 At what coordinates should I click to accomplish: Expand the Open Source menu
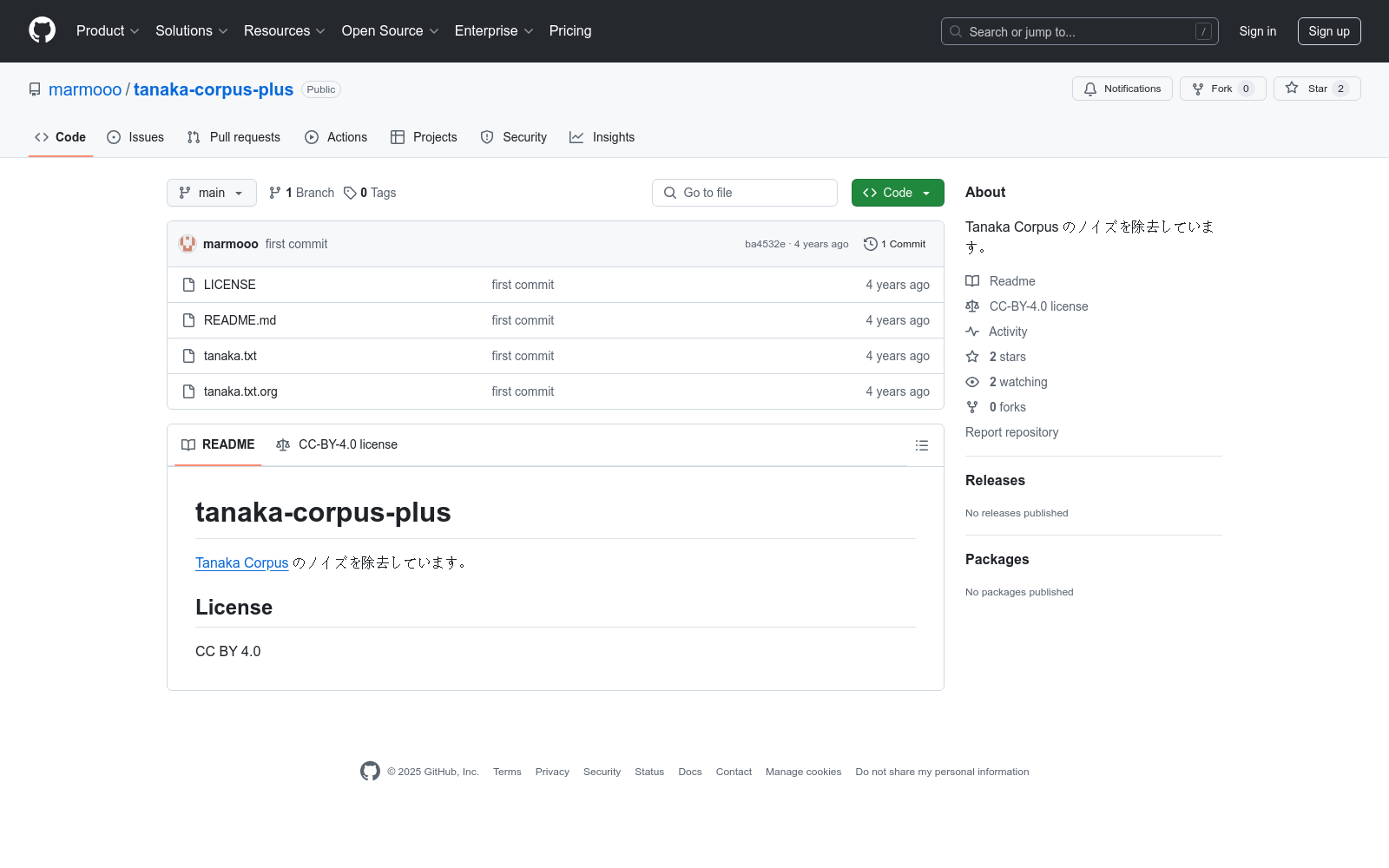[391, 31]
